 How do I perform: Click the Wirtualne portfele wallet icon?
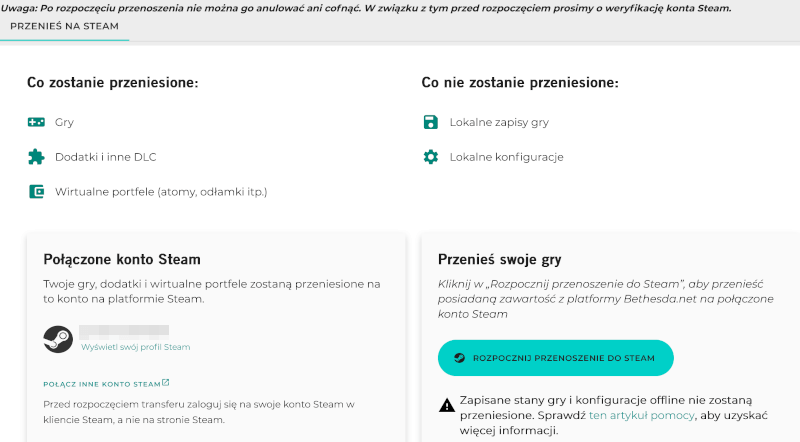(x=36, y=191)
